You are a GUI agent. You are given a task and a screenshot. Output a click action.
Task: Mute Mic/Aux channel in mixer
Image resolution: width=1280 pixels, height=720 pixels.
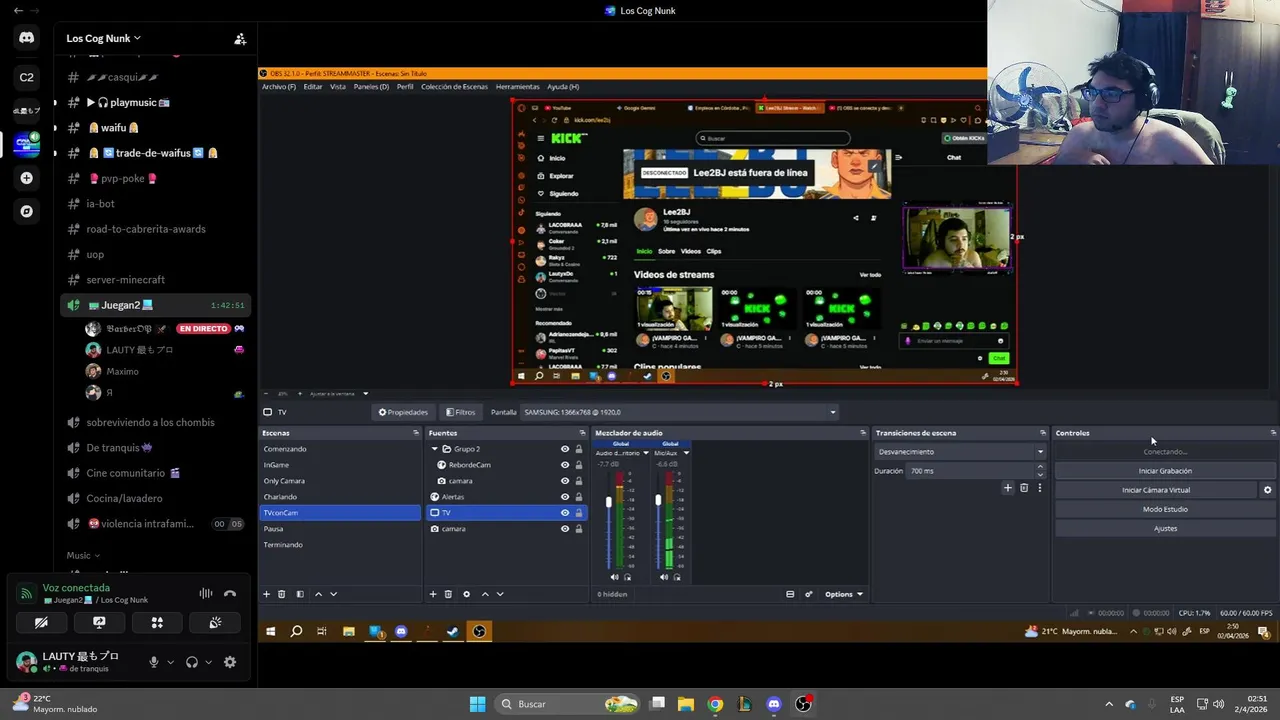coord(664,577)
